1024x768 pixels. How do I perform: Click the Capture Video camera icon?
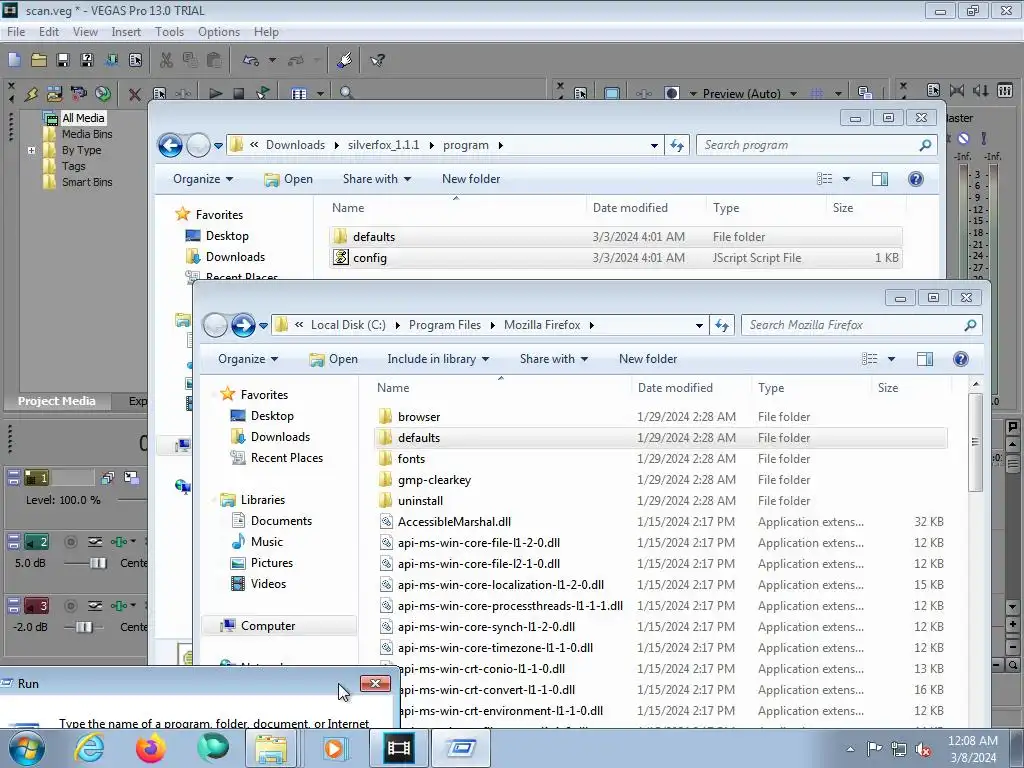point(78,93)
